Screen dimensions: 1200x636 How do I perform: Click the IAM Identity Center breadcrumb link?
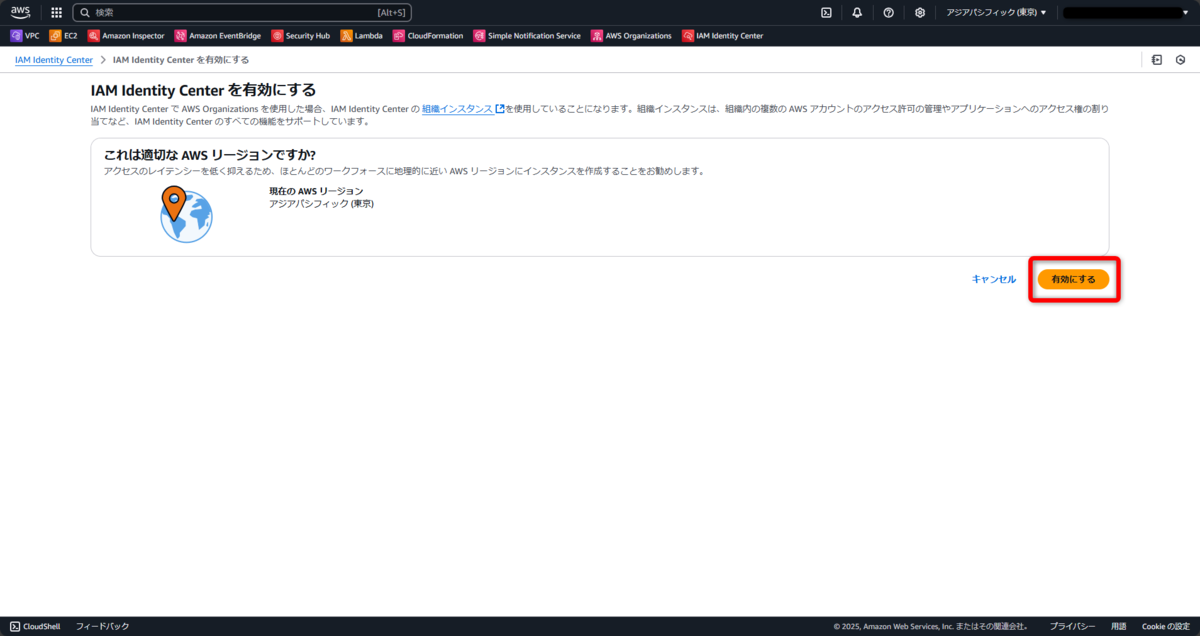coord(54,60)
